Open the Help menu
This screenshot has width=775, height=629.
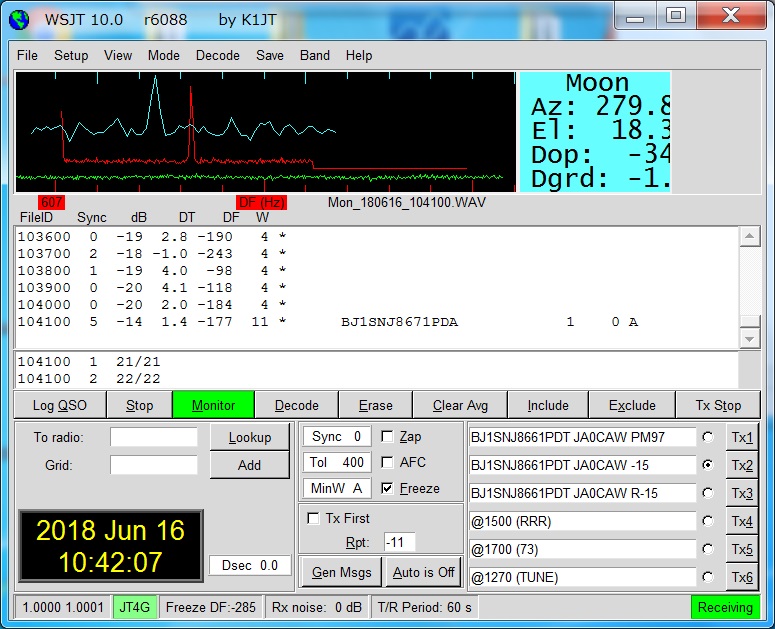pos(359,55)
